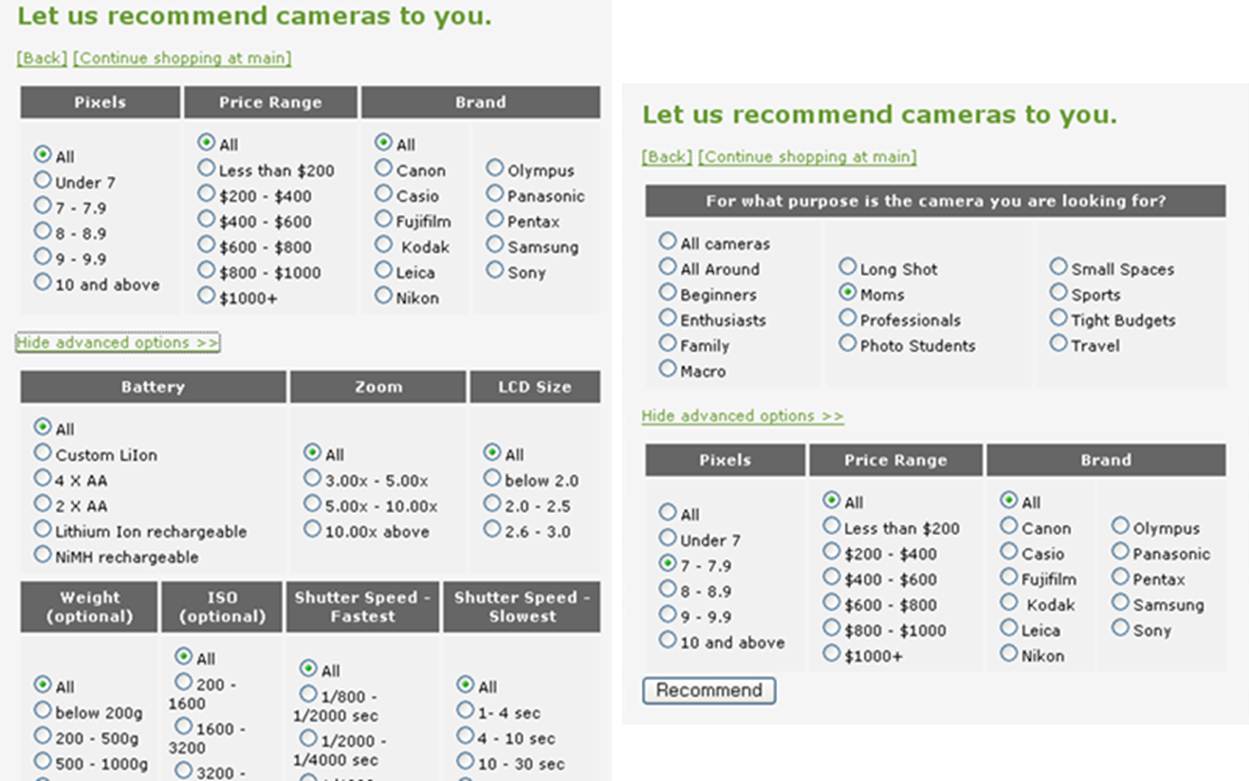The width and height of the screenshot is (1249, 781).
Task: Select Nikon brand in right panel
Action: [1008, 653]
